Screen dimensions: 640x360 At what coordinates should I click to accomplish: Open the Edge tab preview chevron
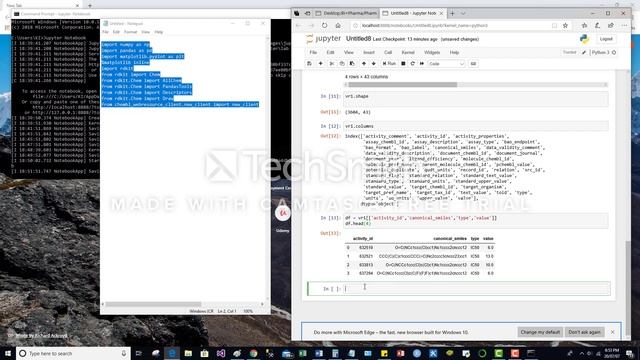(463, 13)
